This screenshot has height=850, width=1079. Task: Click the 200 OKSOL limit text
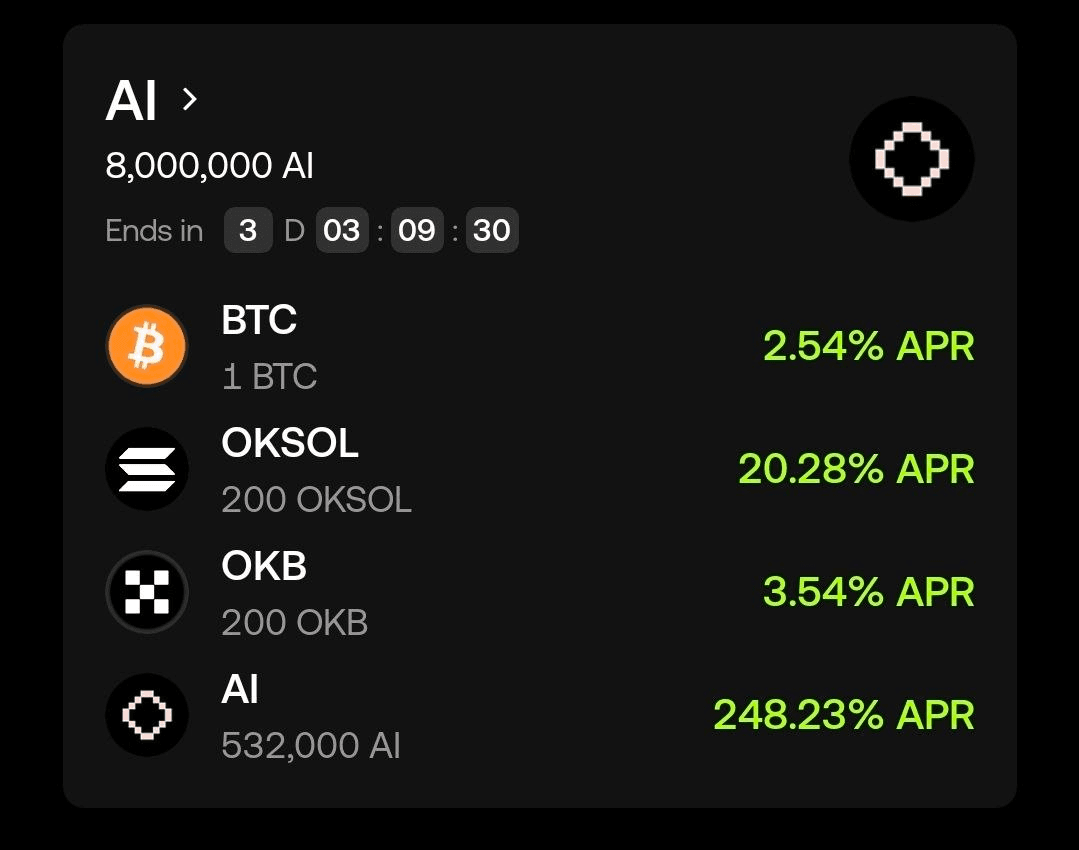click(317, 499)
